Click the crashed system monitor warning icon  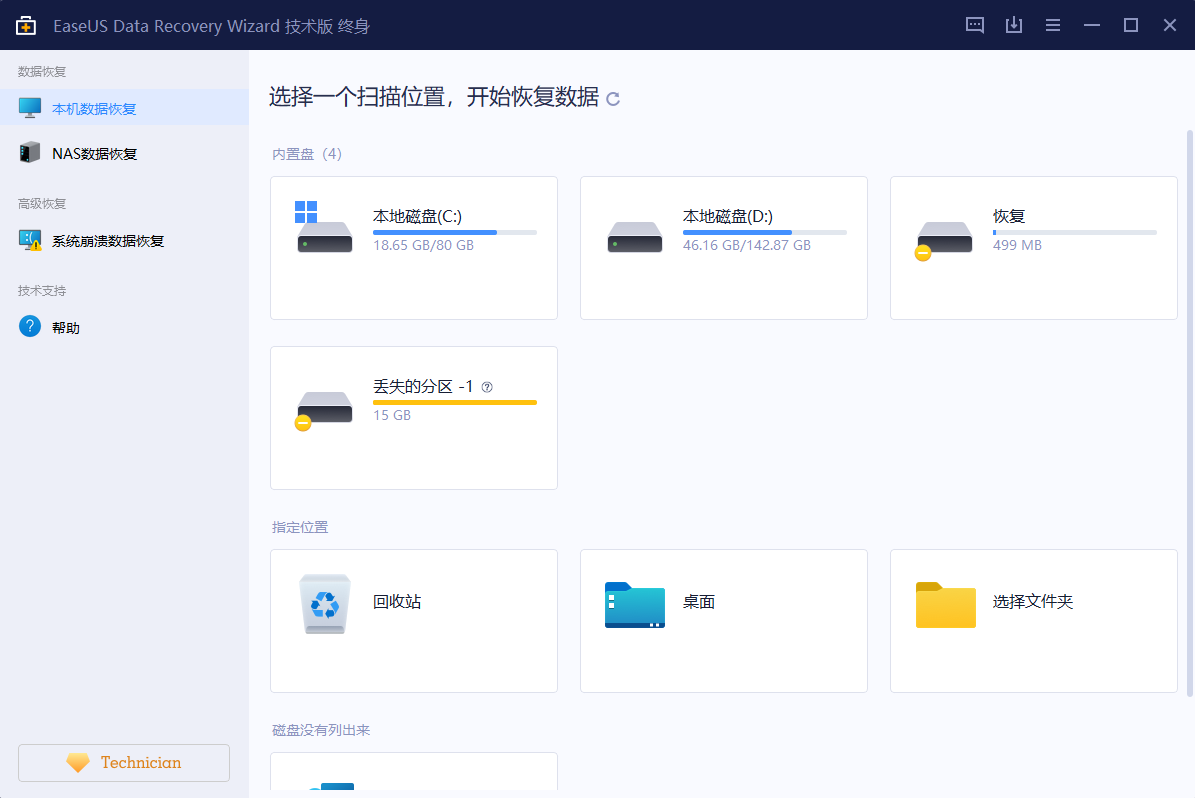point(30,240)
